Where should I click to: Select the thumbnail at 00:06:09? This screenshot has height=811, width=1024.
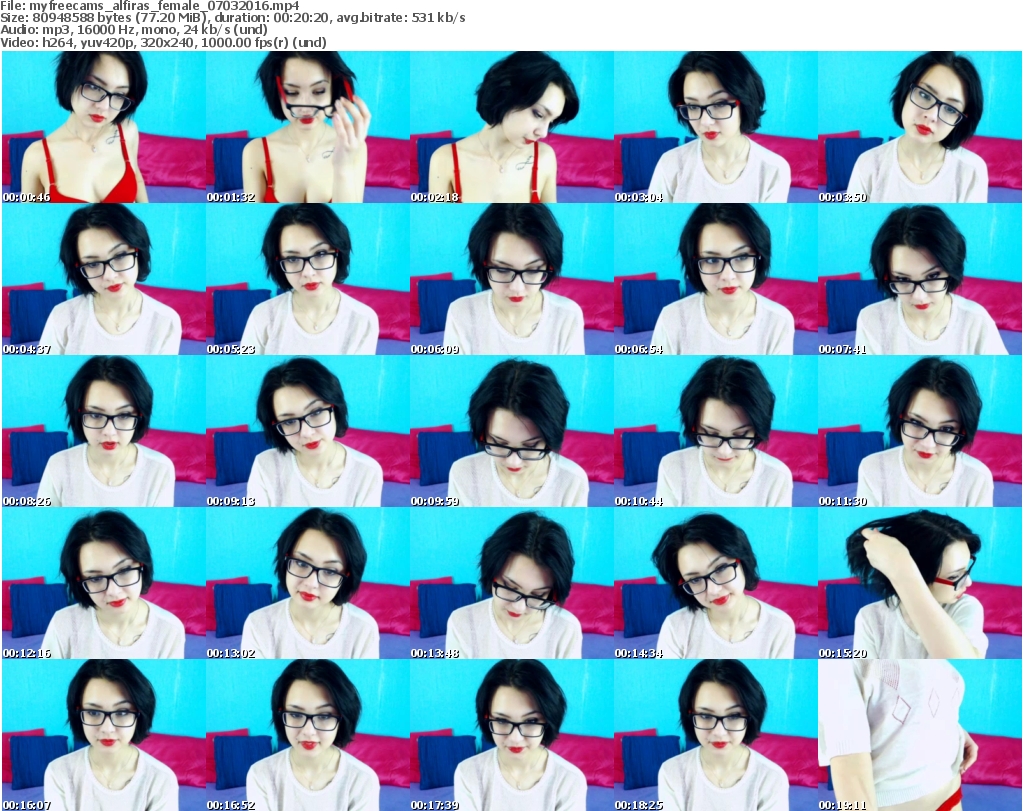pos(512,279)
